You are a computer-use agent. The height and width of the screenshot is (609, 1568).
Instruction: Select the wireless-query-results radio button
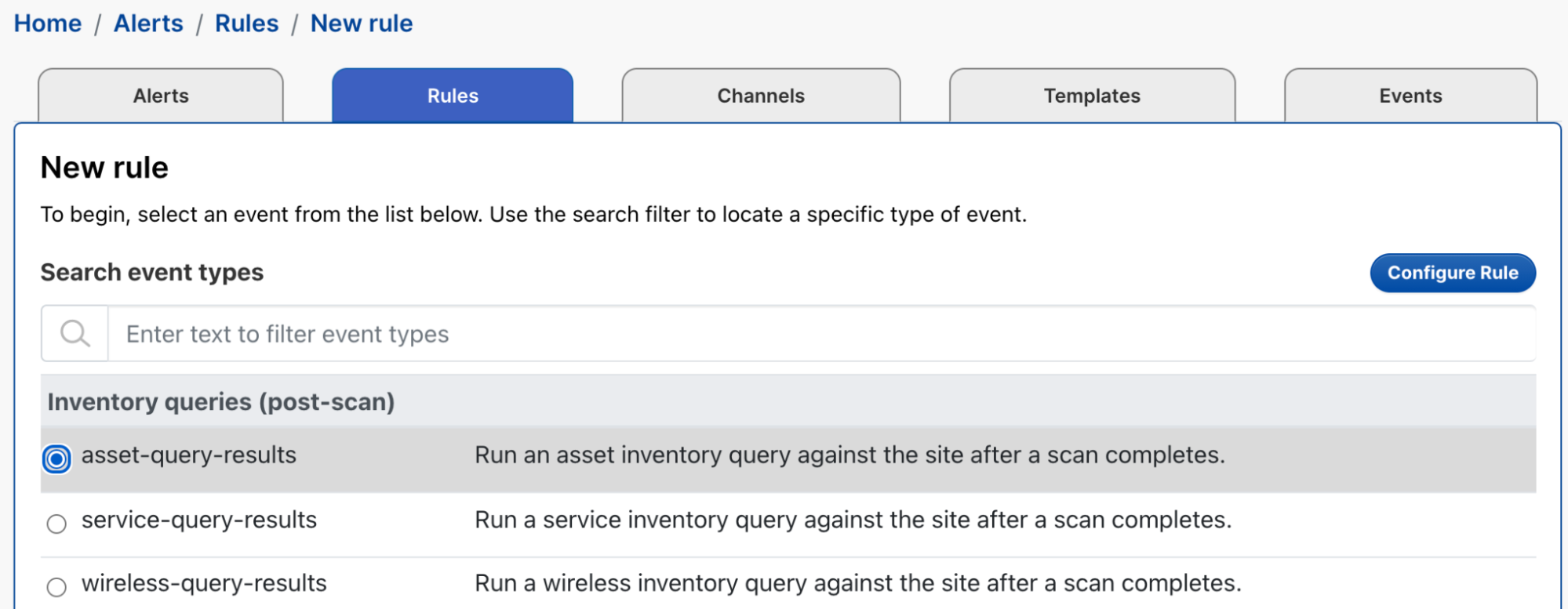click(x=56, y=587)
